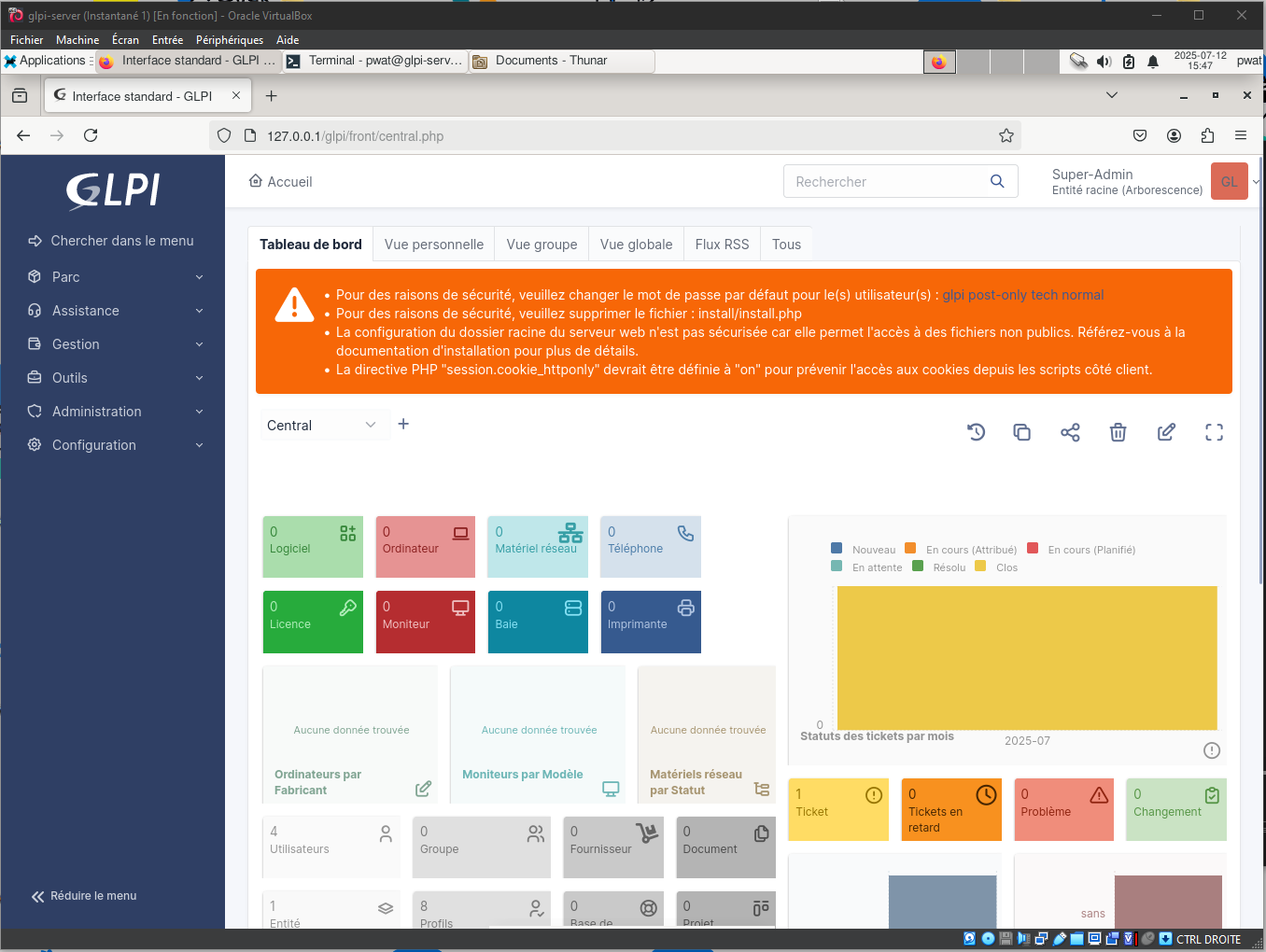The height and width of the screenshot is (952, 1266).
Task: Switch to Vue groupe tab
Action: tap(542, 245)
